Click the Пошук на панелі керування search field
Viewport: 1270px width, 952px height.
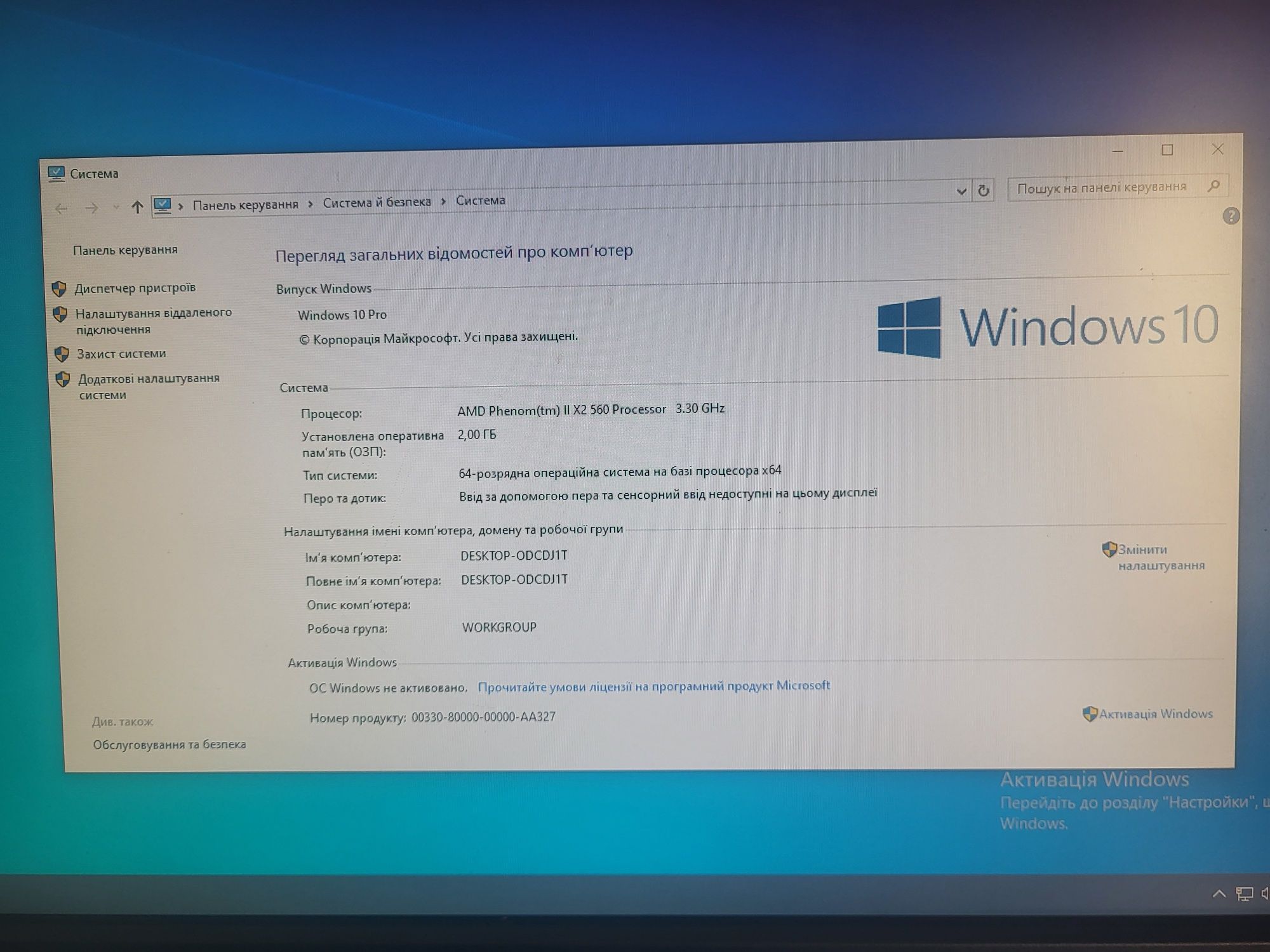pyautogui.click(x=1118, y=187)
